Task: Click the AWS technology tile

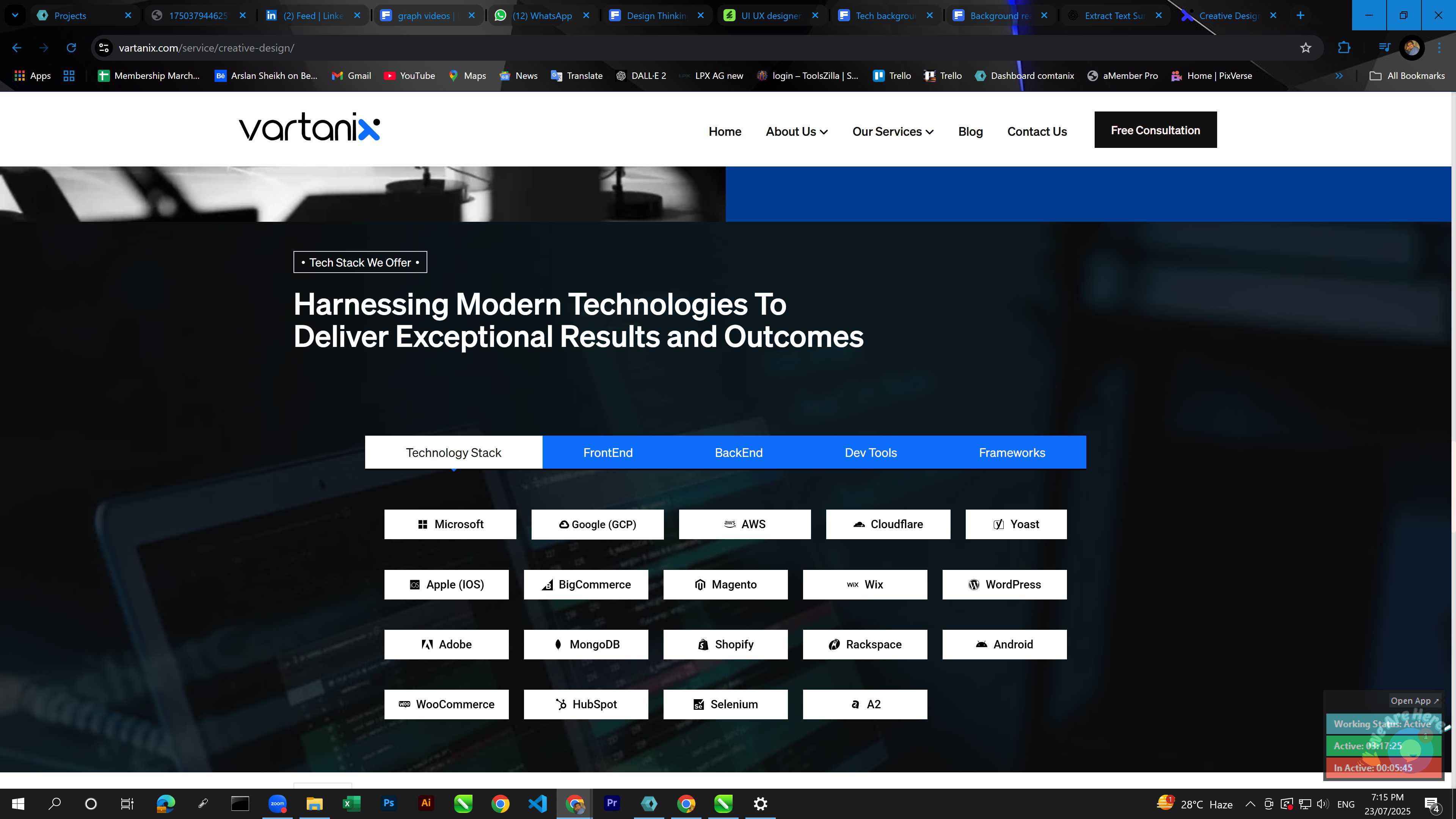Action: (x=744, y=524)
